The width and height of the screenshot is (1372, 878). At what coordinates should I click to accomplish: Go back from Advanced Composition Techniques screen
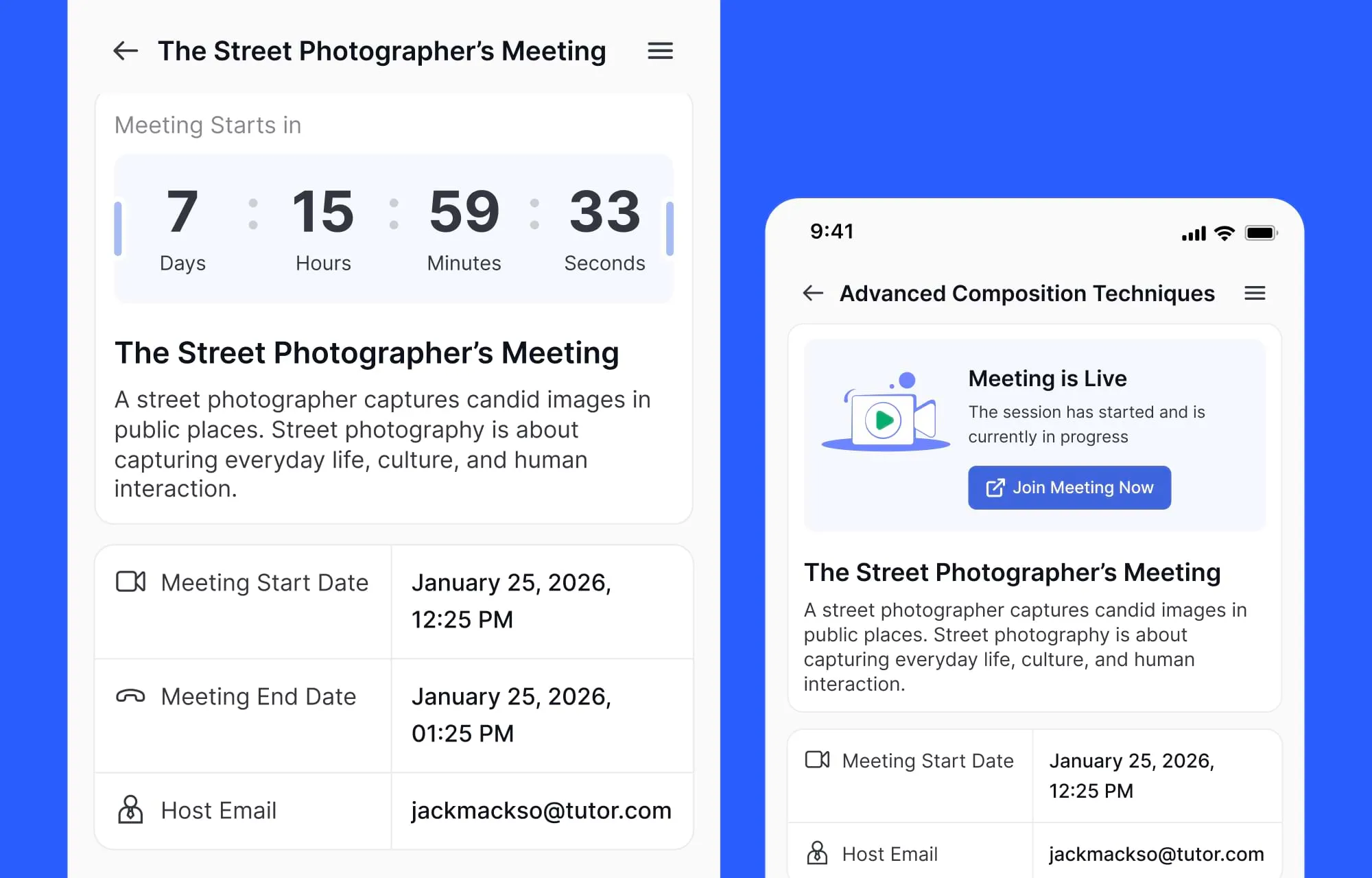pyautogui.click(x=813, y=294)
